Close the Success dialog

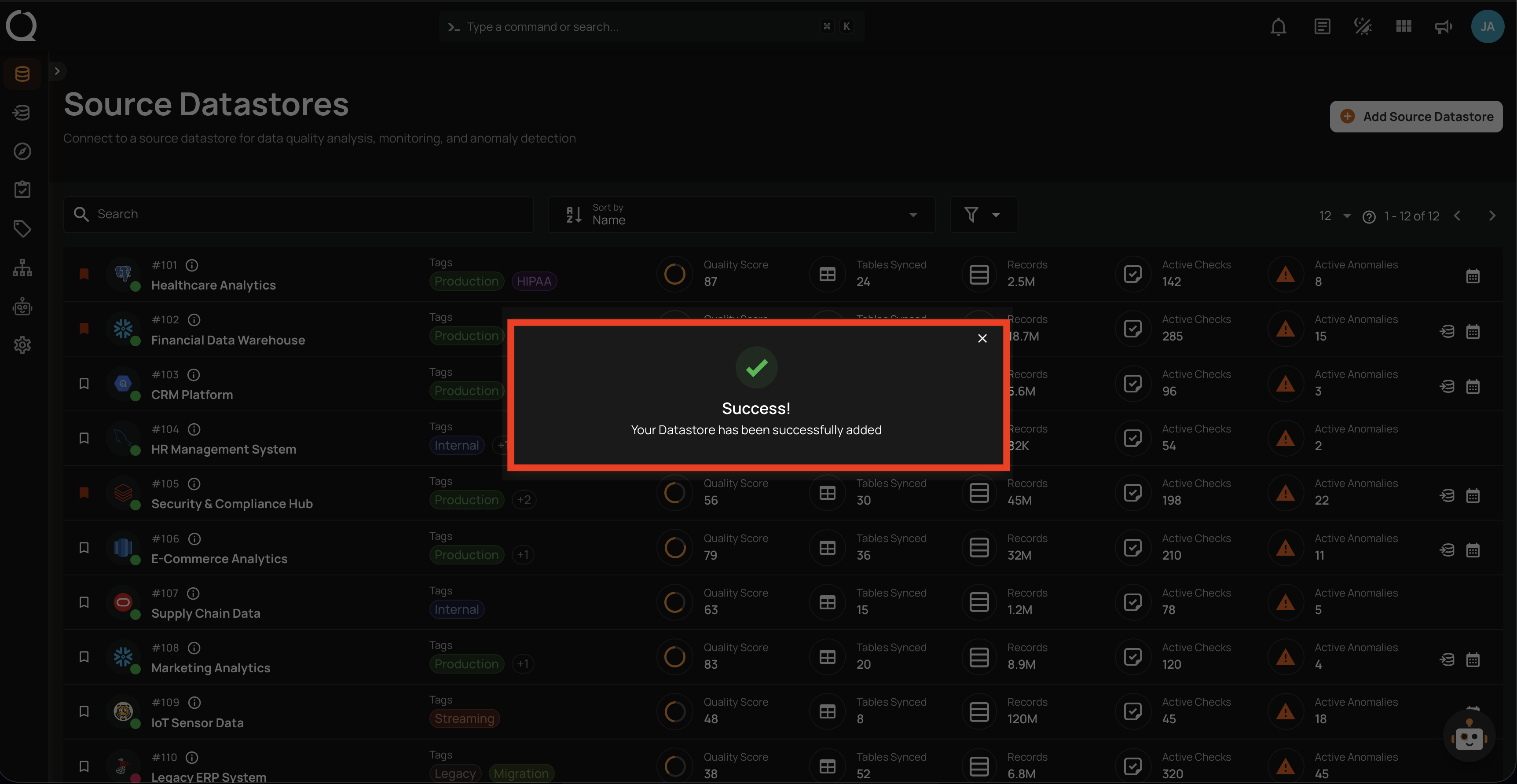coord(982,338)
